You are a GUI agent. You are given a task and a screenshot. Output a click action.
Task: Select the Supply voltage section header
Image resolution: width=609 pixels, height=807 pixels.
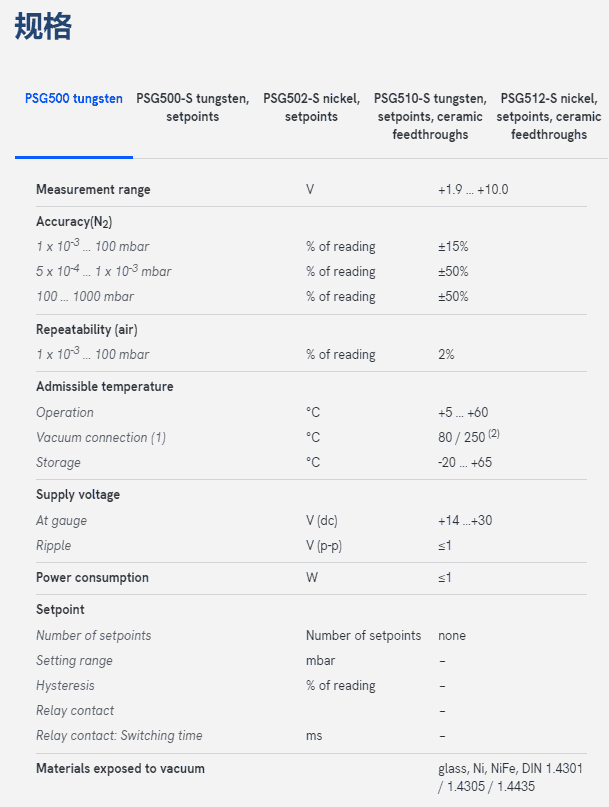tap(78, 495)
